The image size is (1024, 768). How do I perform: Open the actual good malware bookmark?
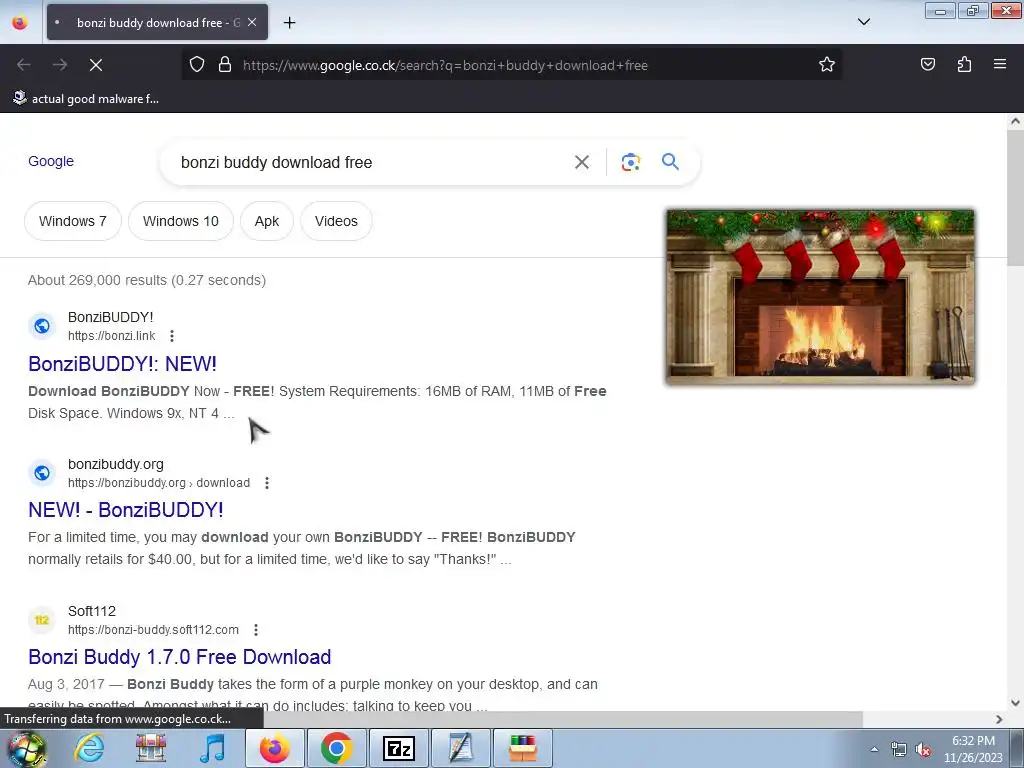(86, 99)
